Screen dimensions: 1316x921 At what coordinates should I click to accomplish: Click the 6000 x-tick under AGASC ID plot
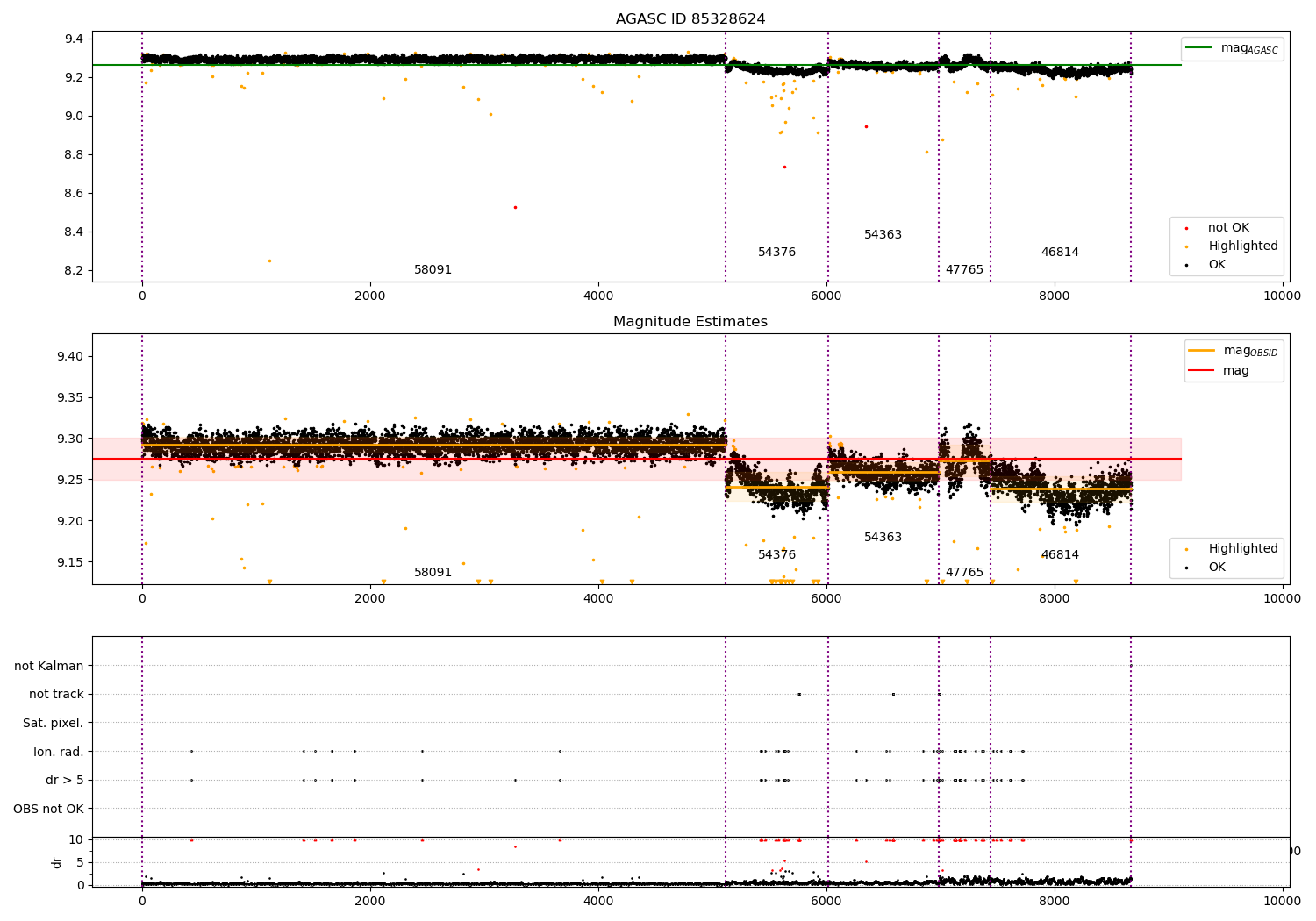[x=826, y=296]
